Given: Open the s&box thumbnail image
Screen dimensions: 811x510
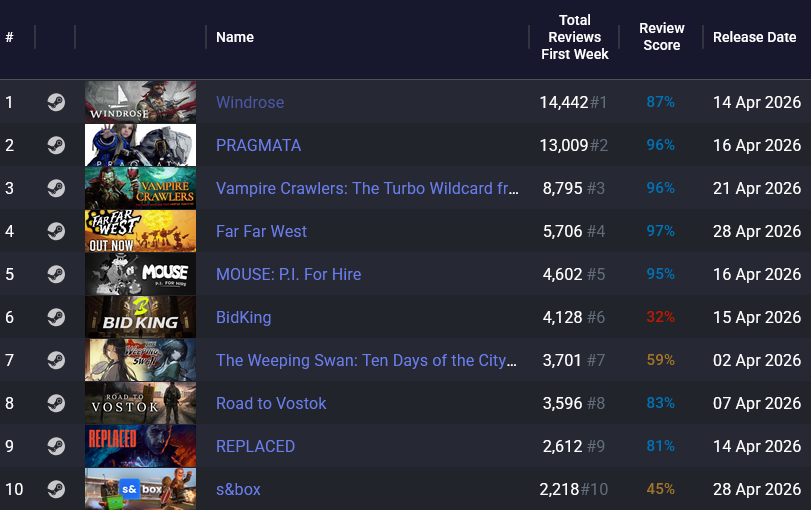Looking at the screenshot, I should (x=140, y=489).
